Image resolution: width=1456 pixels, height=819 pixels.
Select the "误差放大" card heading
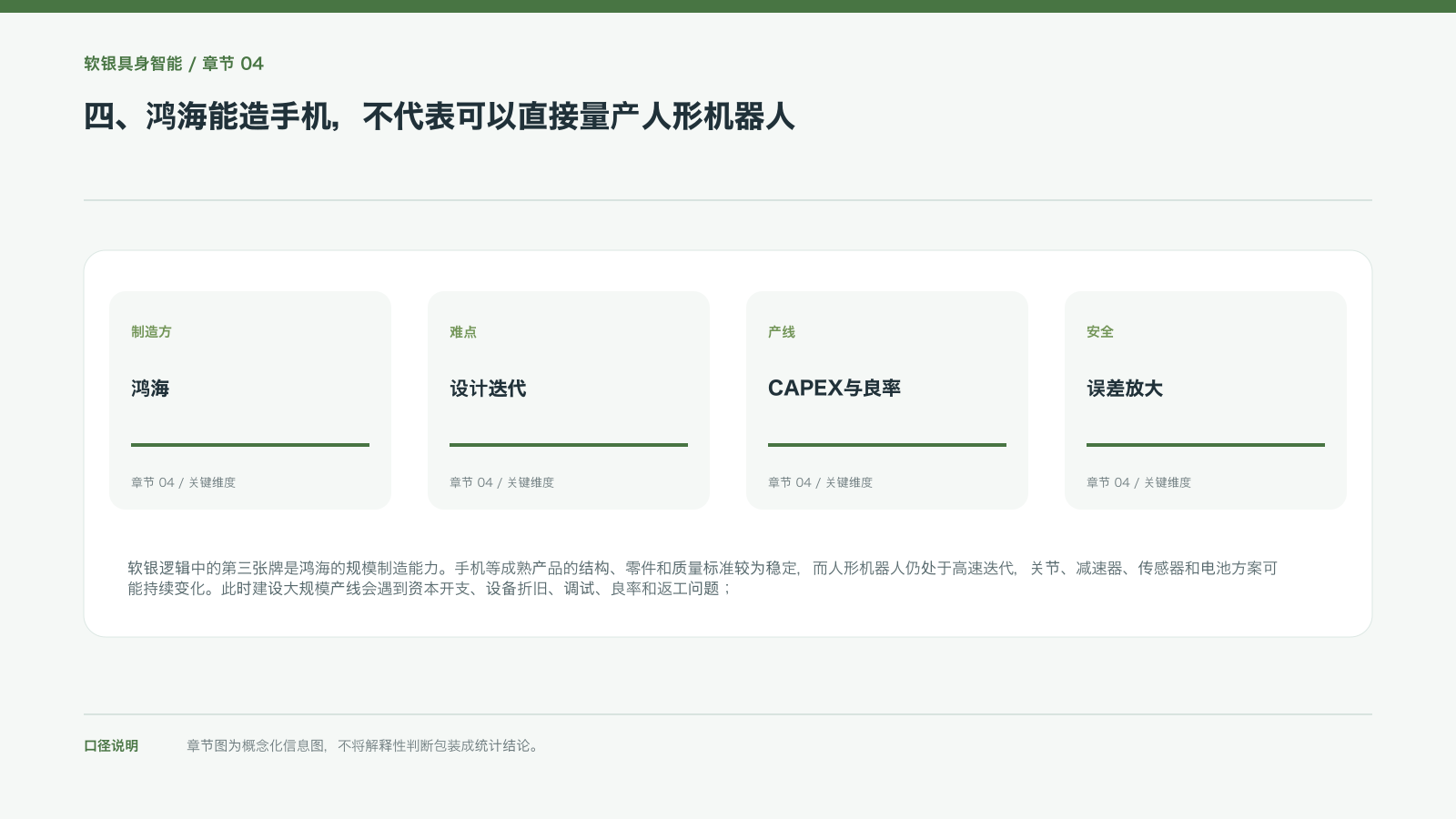1125,389
